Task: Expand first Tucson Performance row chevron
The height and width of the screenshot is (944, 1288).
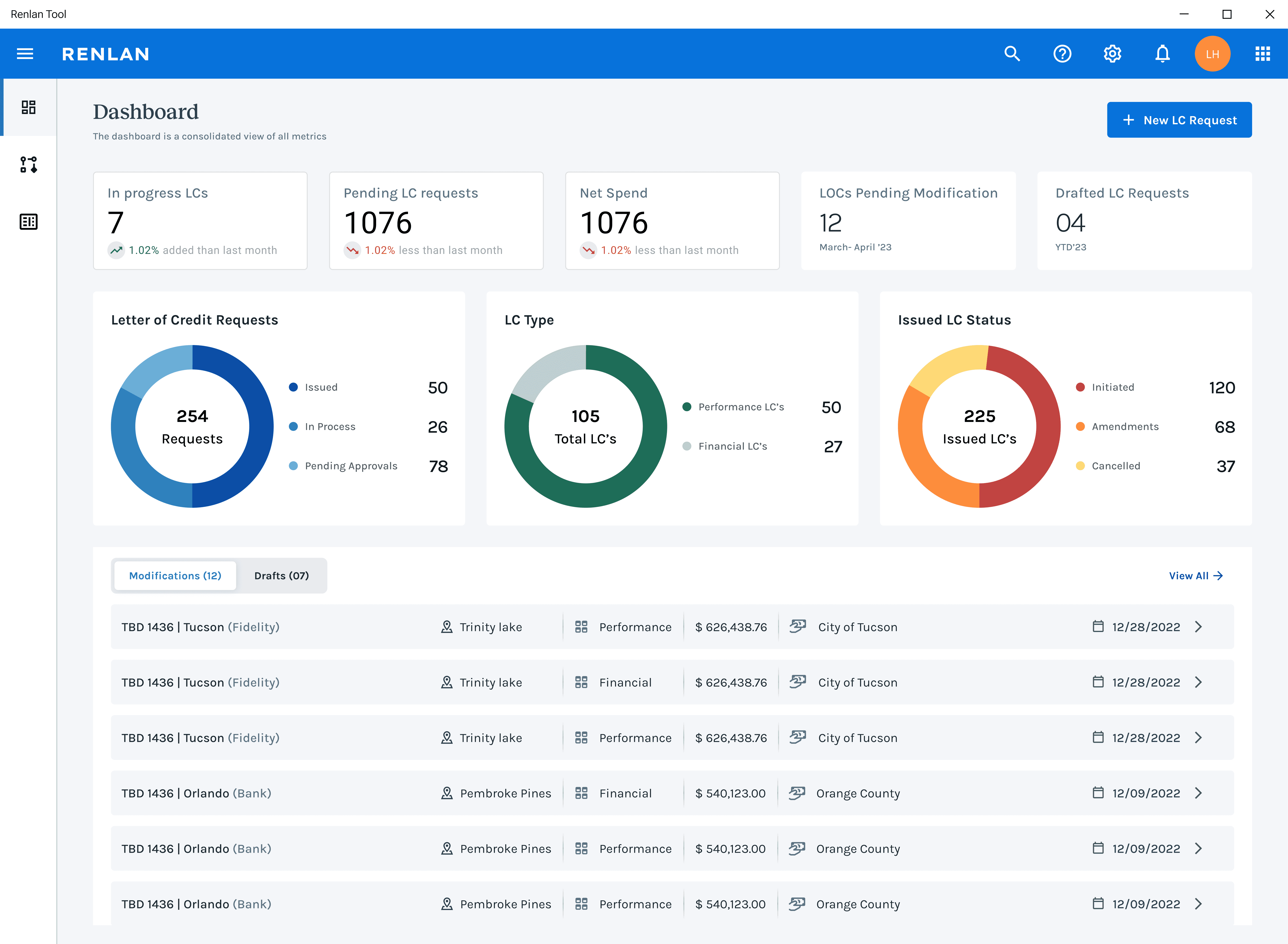Action: 1198,627
